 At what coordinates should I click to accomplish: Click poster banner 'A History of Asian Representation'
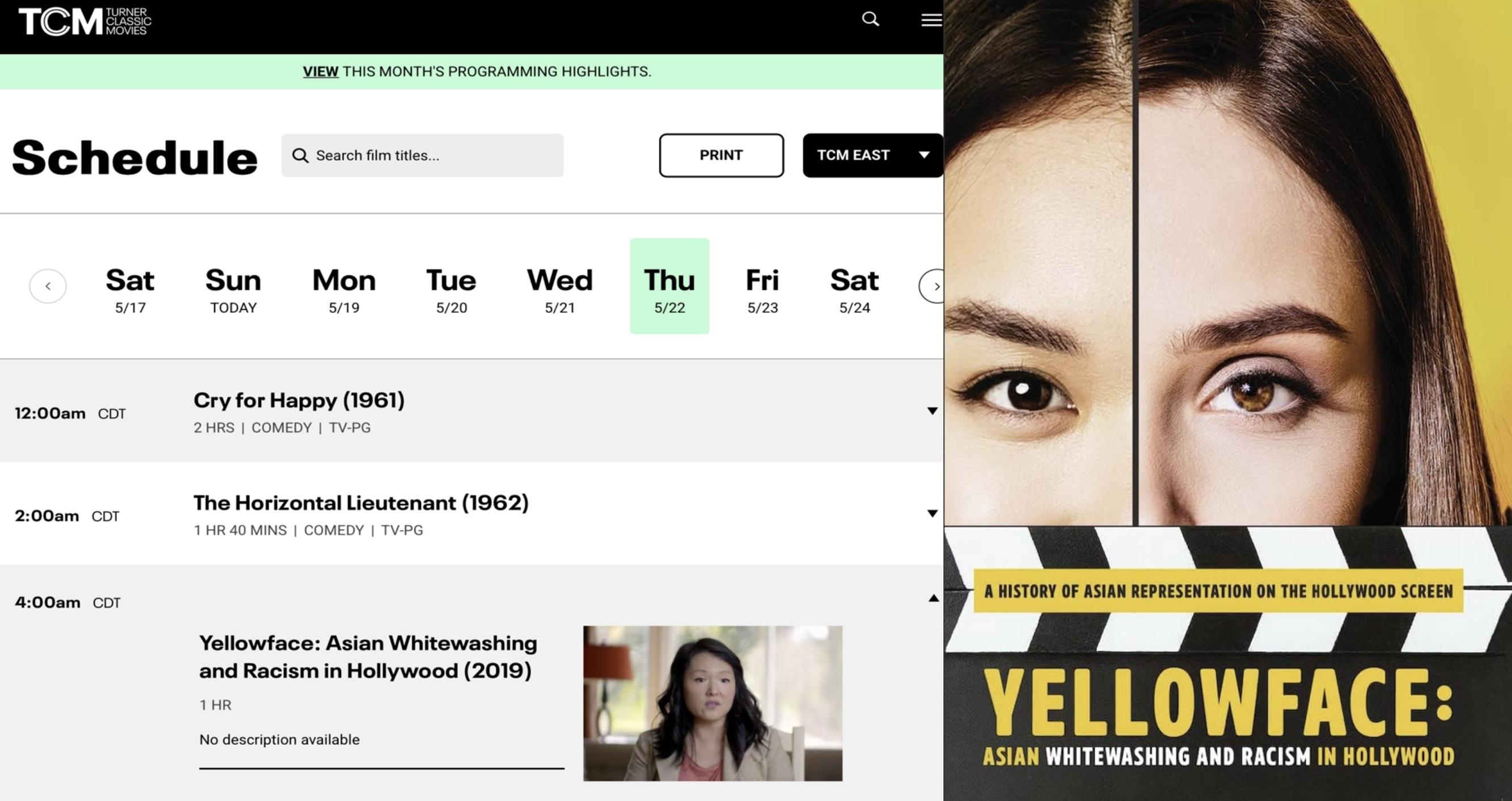pyautogui.click(x=1218, y=591)
